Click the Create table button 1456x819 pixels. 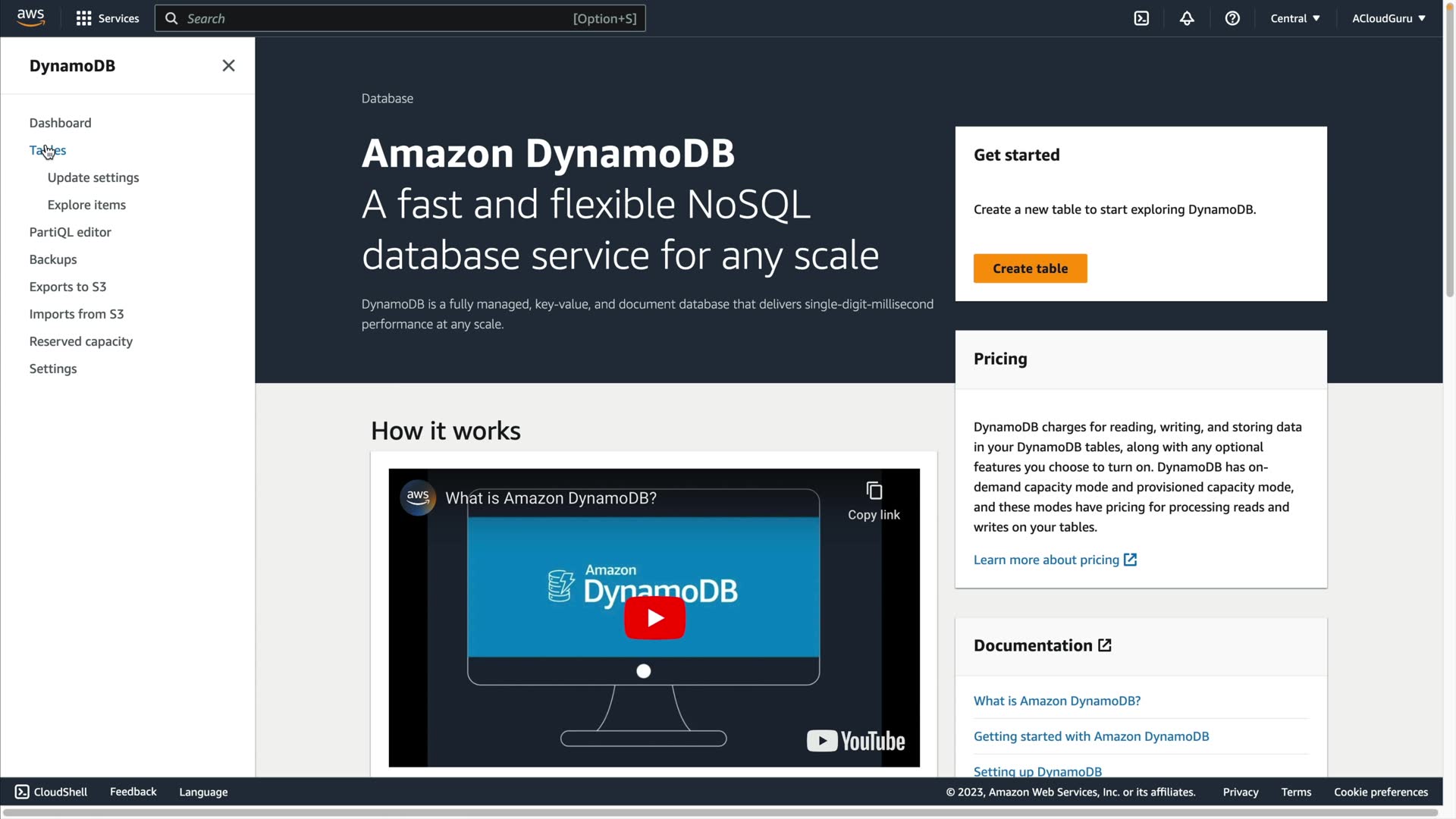pos(1030,268)
